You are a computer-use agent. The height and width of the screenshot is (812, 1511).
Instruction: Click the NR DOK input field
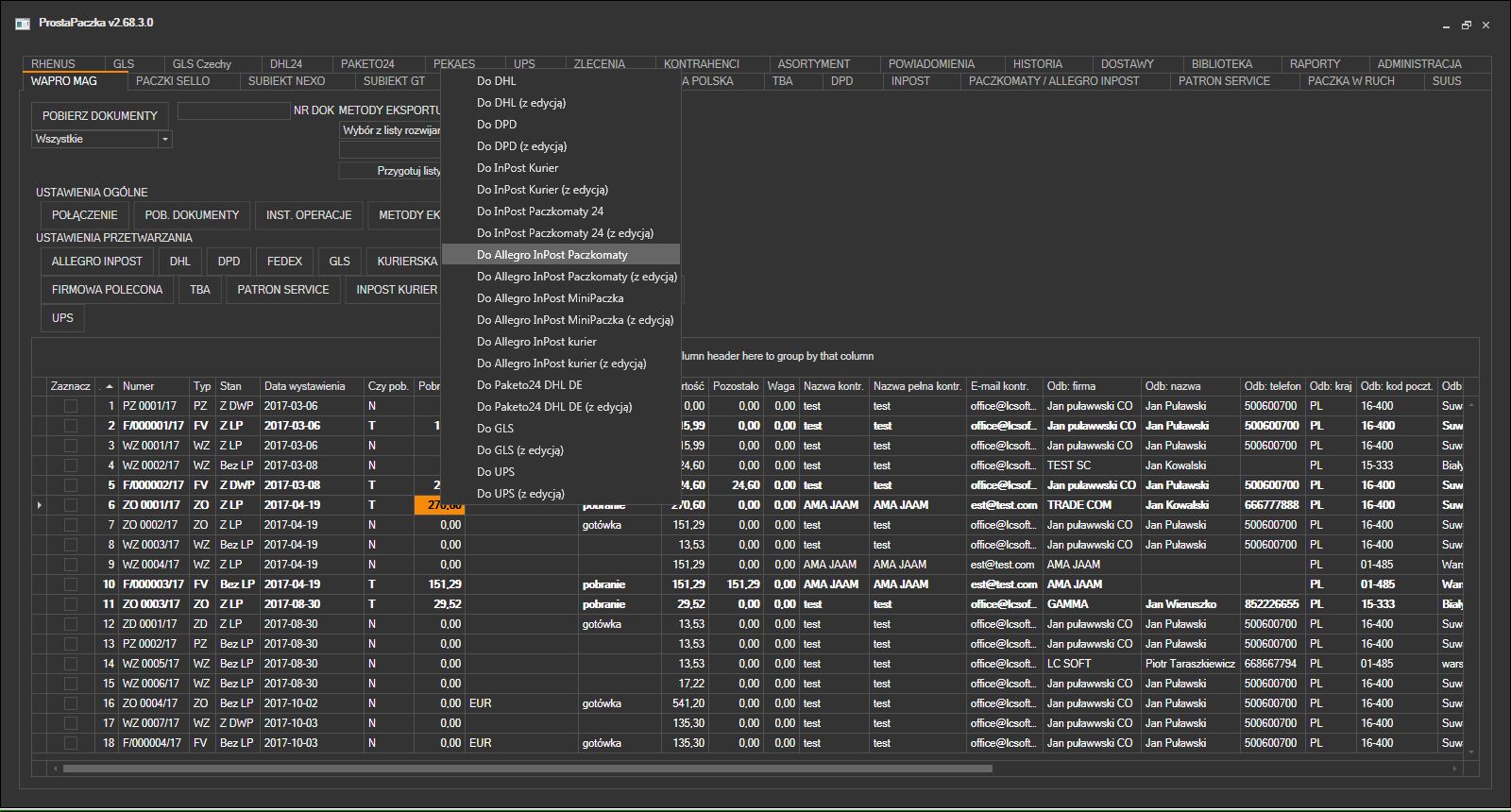(x=234, y=111)
